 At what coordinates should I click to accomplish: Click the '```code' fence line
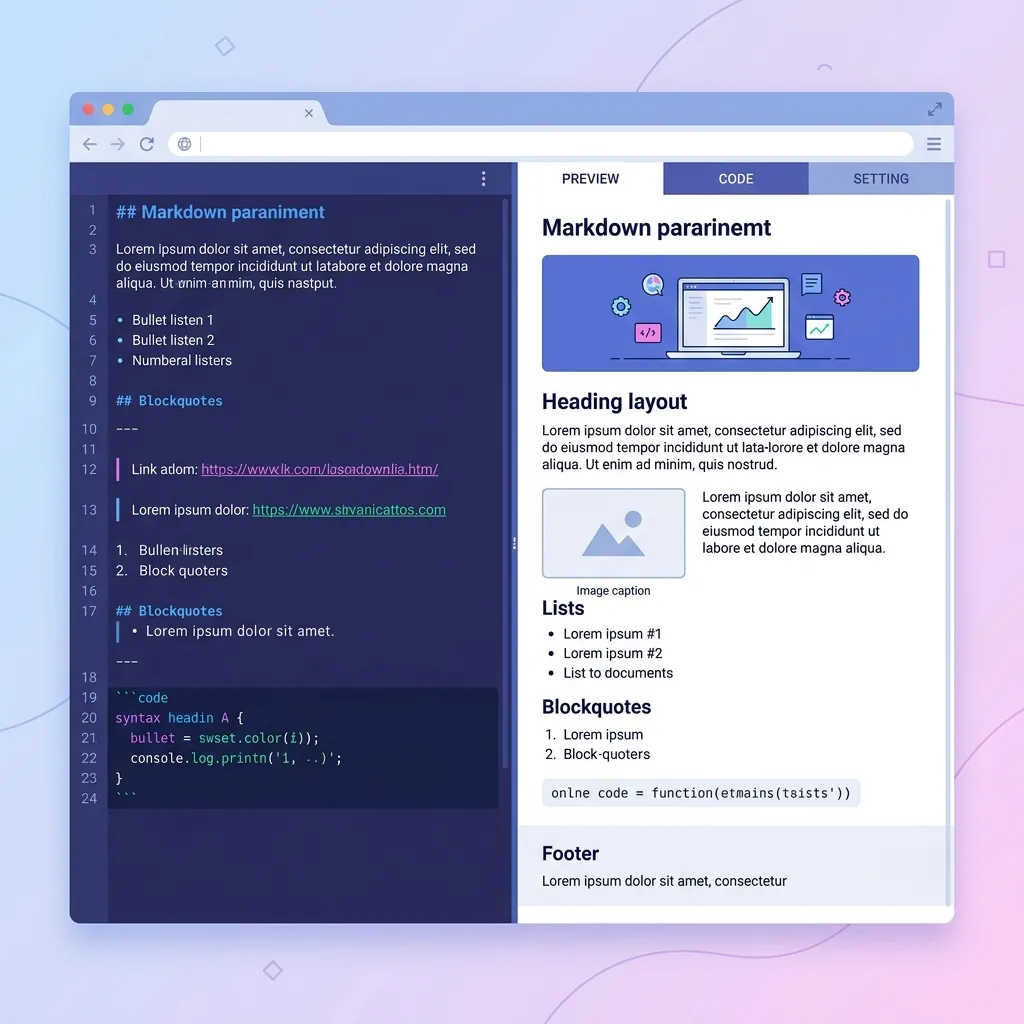coord(142,697)
